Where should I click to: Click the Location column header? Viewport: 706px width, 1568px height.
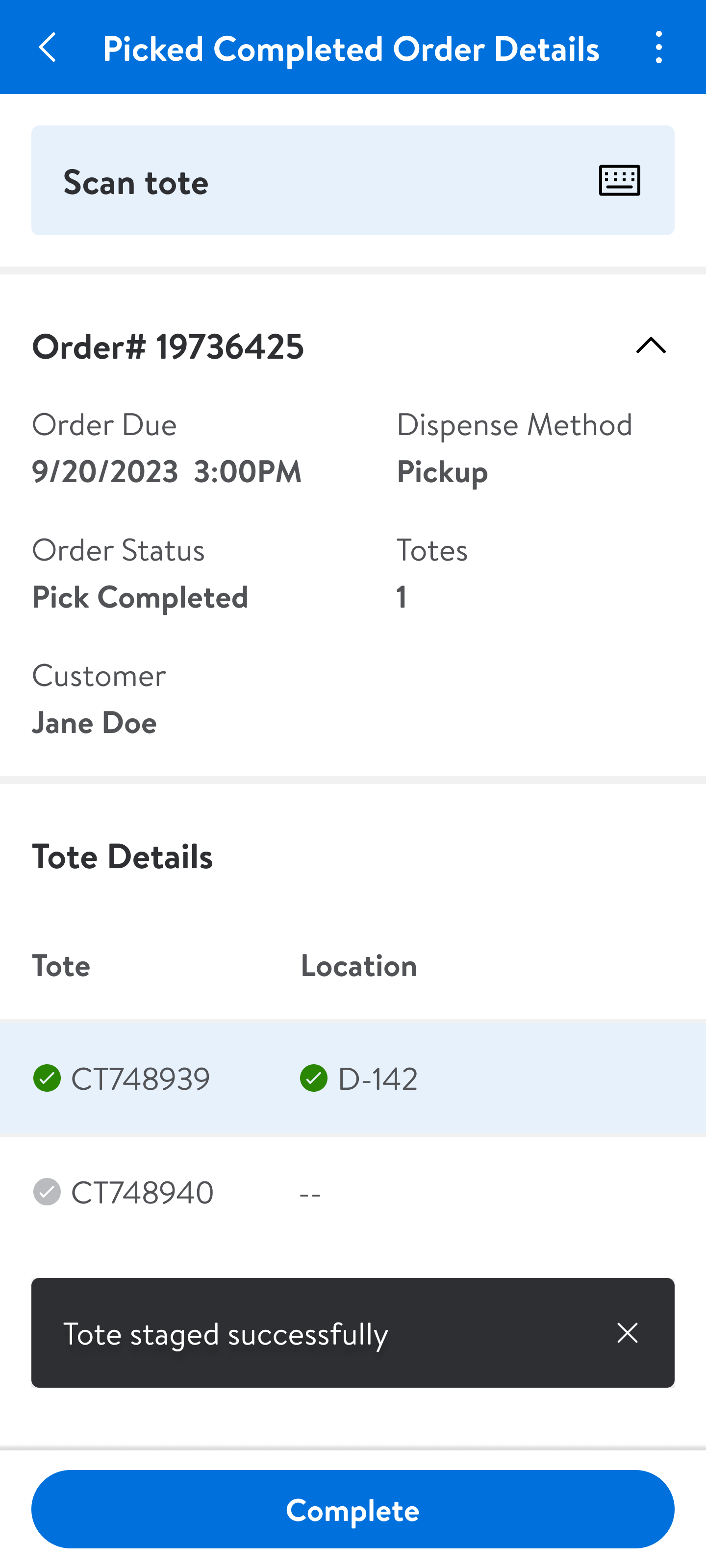(x=359, y=965)
